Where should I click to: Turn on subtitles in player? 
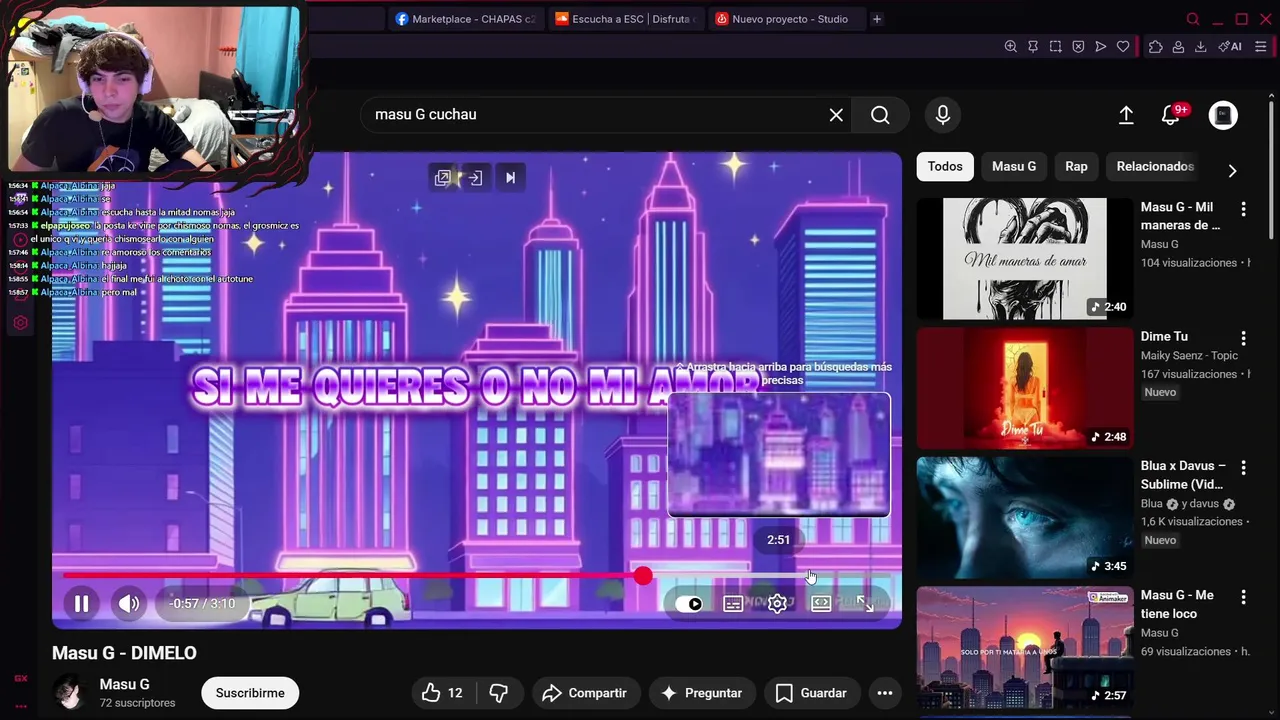pyautogui.click(x=733, y=604)
